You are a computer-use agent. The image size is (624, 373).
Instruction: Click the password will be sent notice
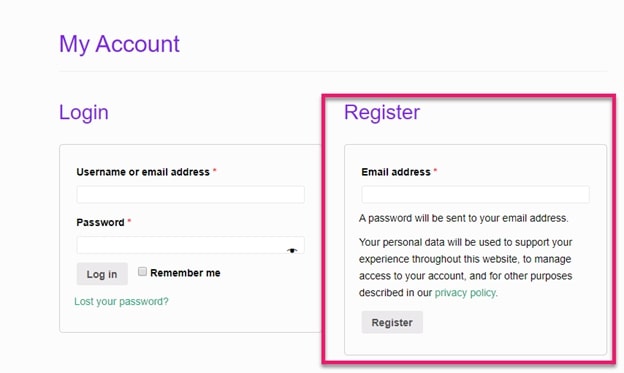[464, 218]
